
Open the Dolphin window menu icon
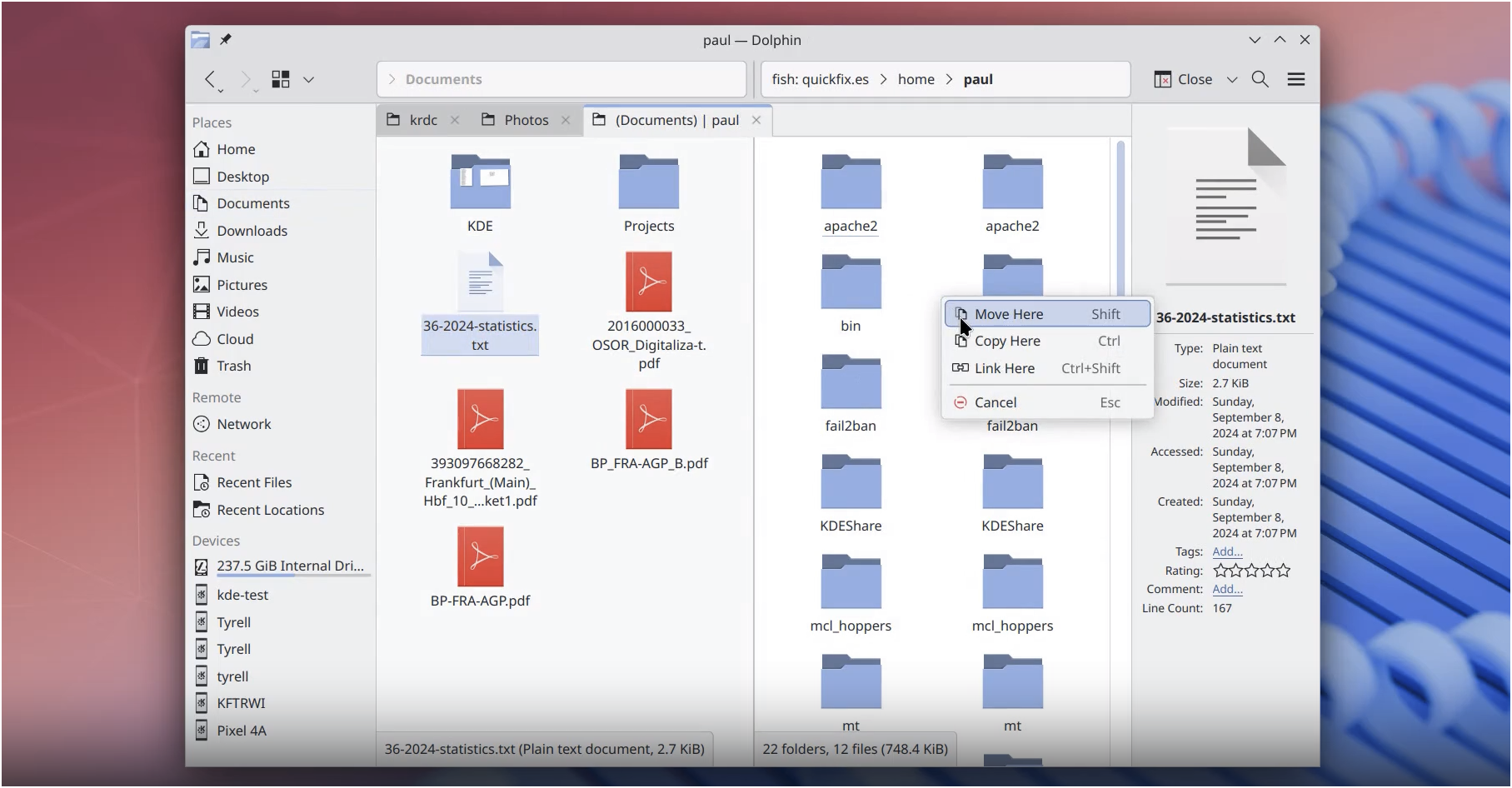pyautogui.click(x=200, y=39)
